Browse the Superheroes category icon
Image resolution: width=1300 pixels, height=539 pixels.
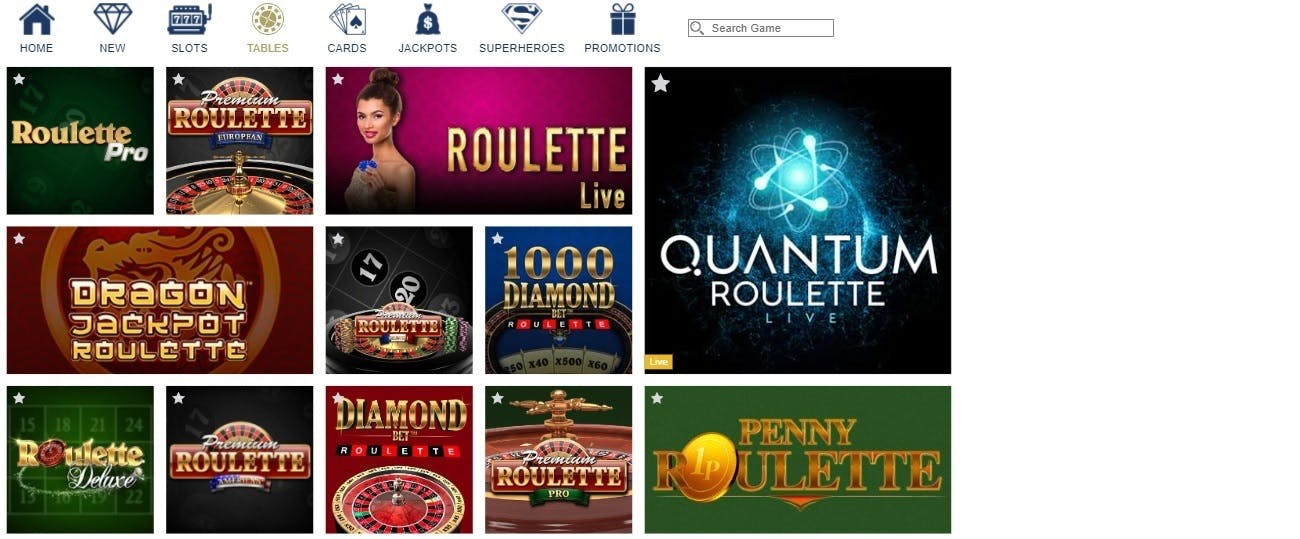pyautogui.click(x=522, y=19)
